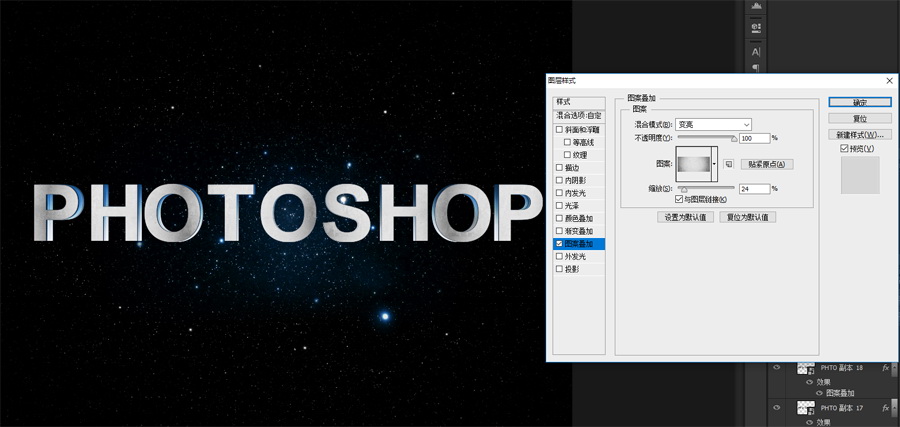Viewport: 900px width, 427px height.
Task: Select the 描边 style entry label
Action: click(571, 168)
